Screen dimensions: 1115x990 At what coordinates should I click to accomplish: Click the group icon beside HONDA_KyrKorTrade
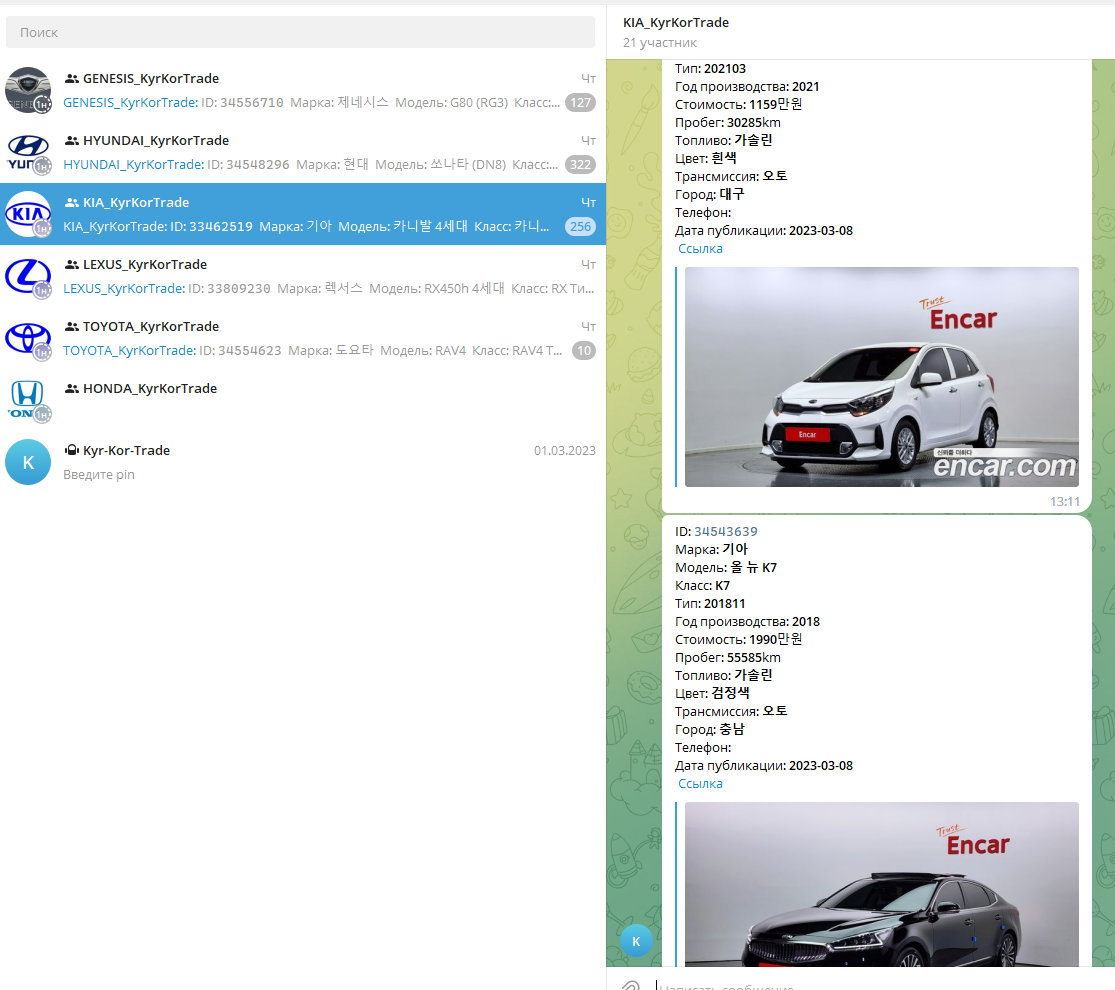(x=72, y=388)
